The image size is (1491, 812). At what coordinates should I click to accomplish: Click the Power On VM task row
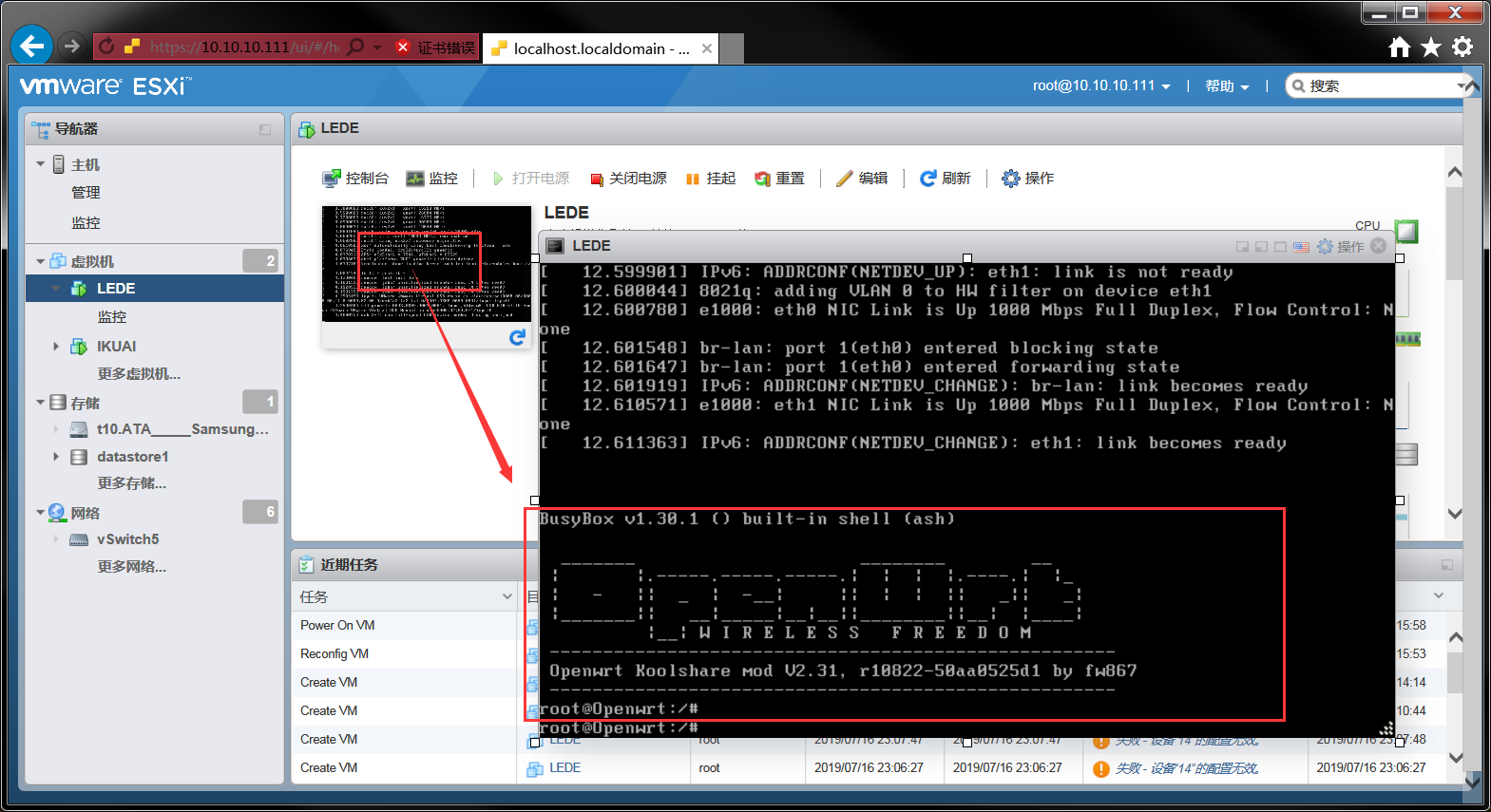click(x=337, y=625)
